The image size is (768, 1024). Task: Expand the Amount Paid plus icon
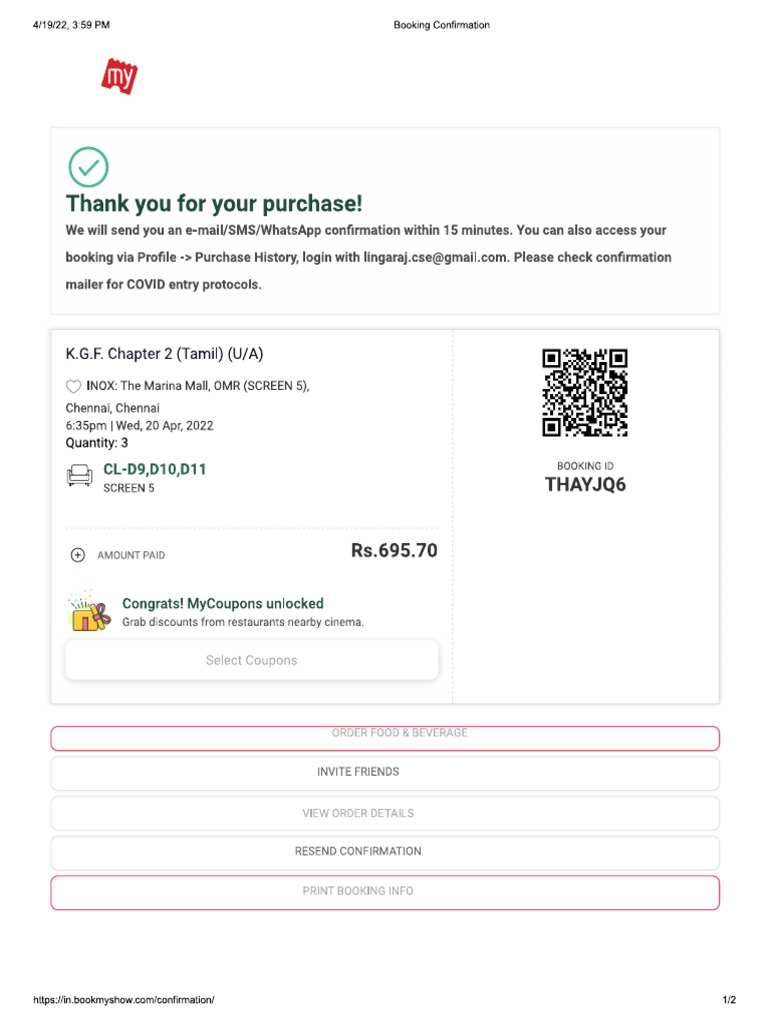78,555
